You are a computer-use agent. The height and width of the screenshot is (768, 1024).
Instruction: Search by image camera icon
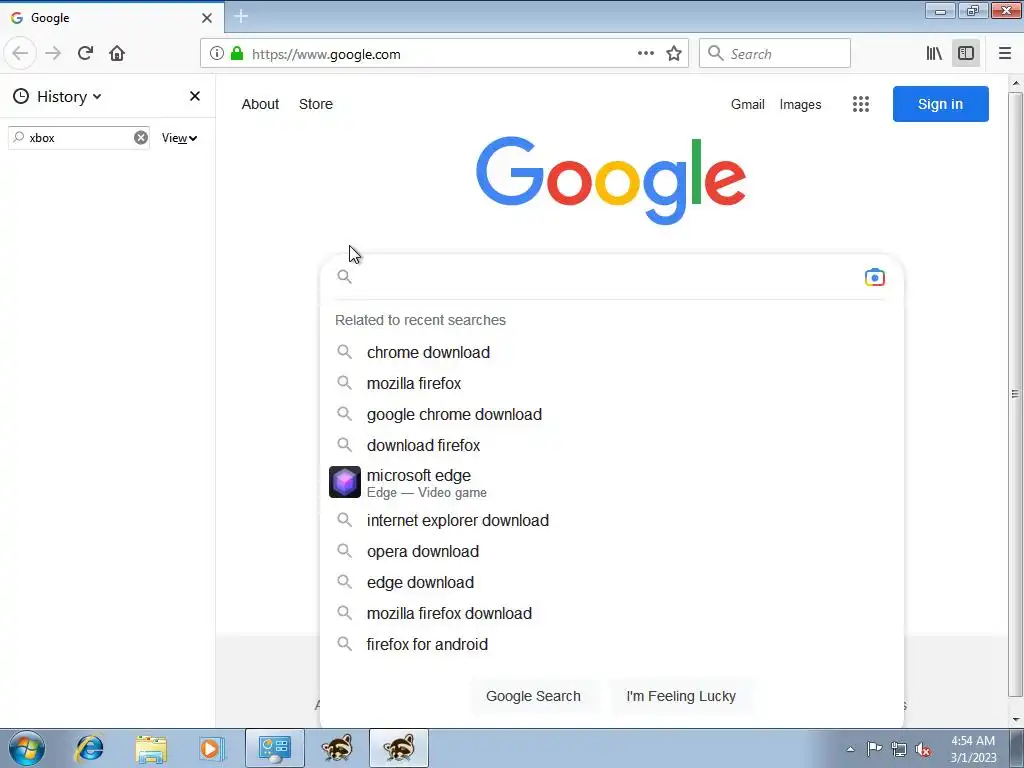pos(874,278)
